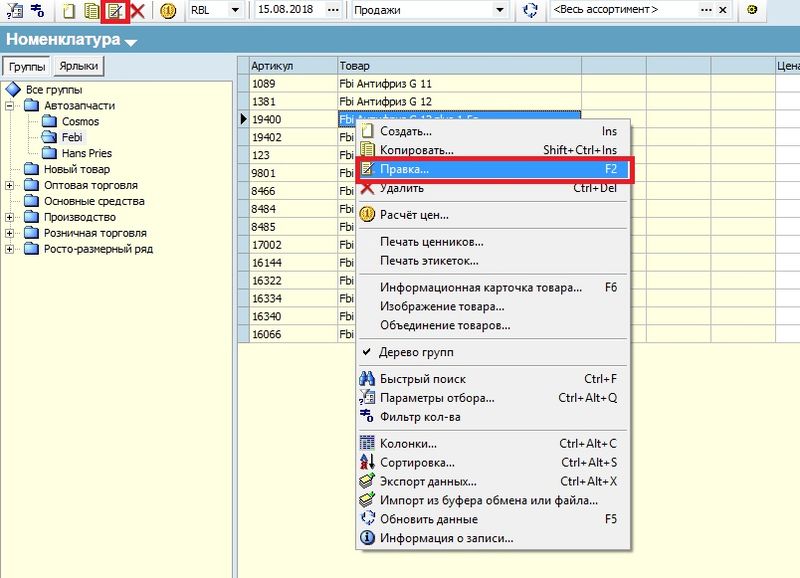800x578 pixels.
Task: Expand the Розничная торговля tree group
Action: tap(10, 233)
